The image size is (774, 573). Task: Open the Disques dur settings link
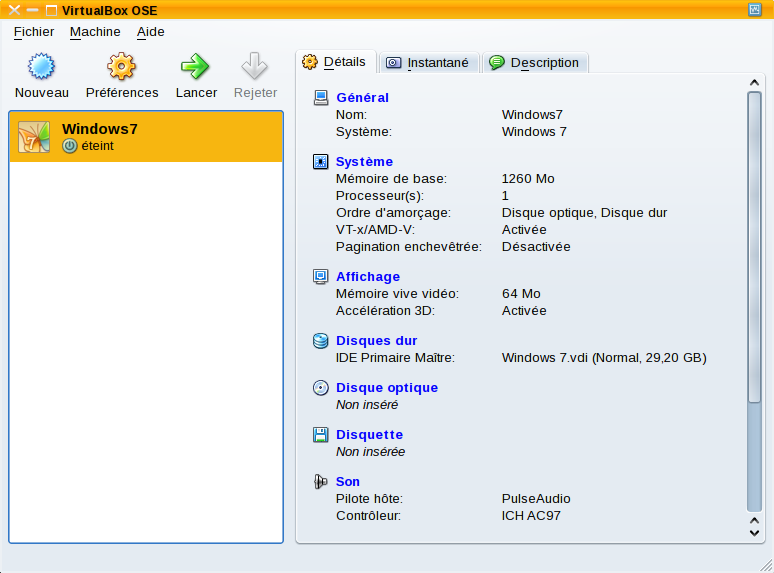[377, 341]
